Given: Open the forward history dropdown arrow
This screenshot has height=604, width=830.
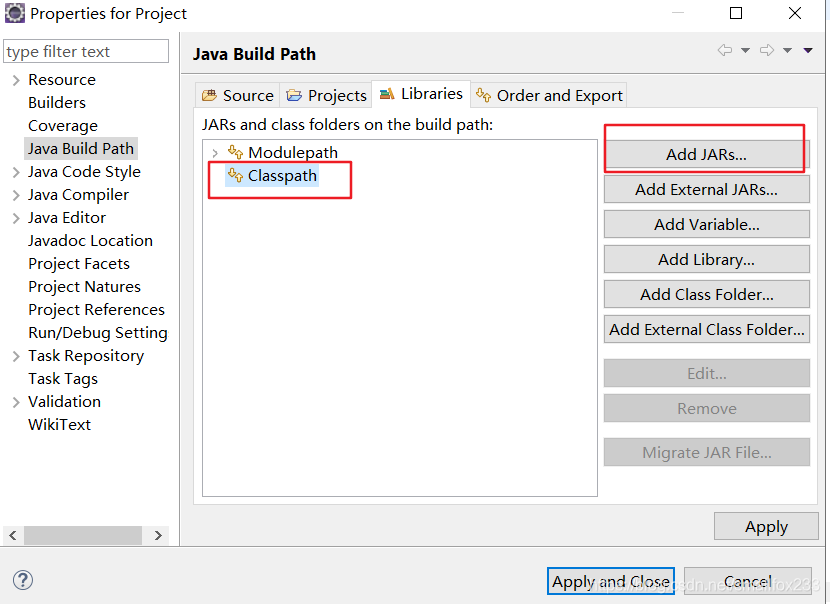Looking at the screenshot, I should 787,50.
